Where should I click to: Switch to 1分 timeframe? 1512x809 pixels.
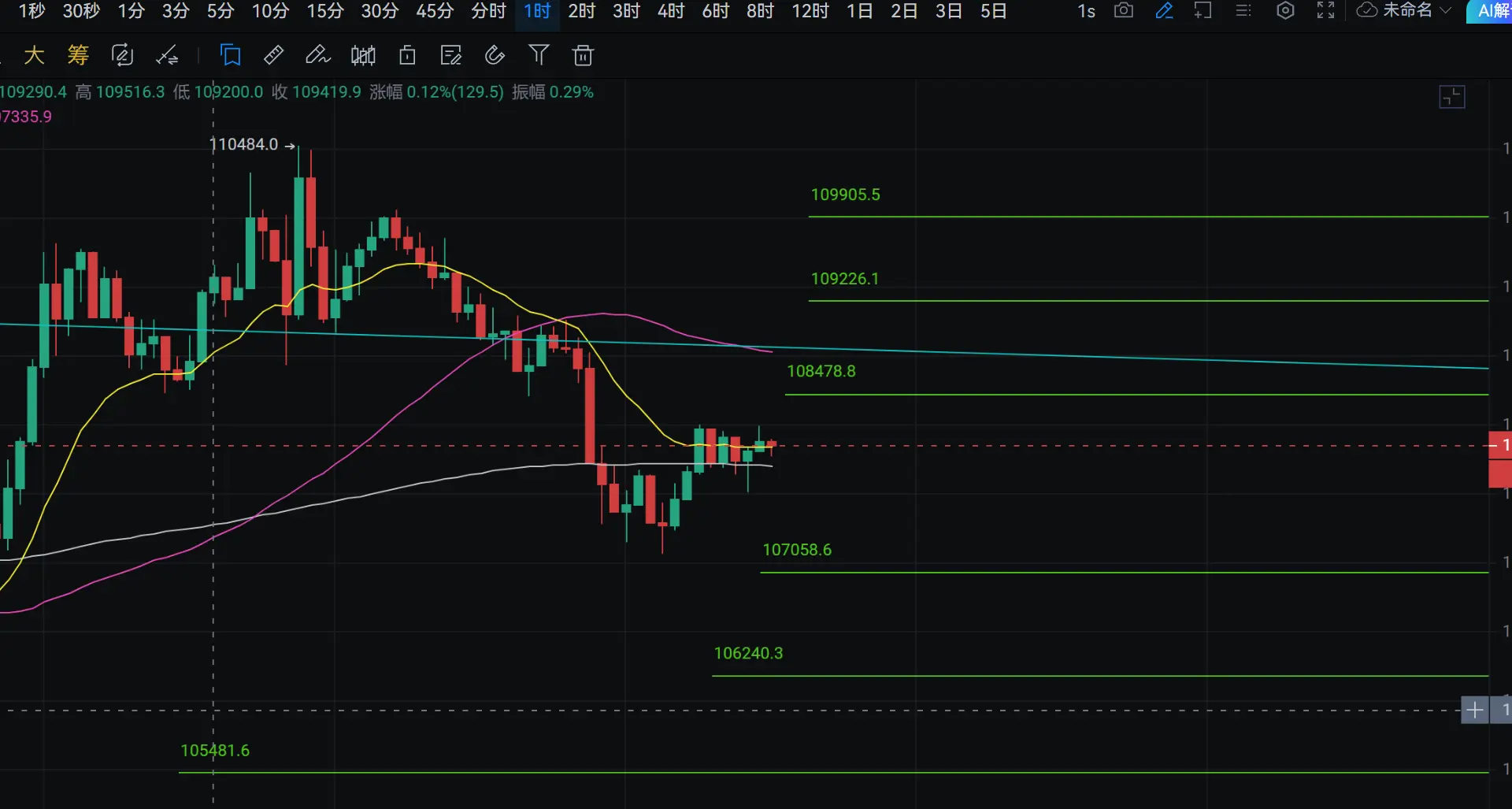(x=132, y=11)
